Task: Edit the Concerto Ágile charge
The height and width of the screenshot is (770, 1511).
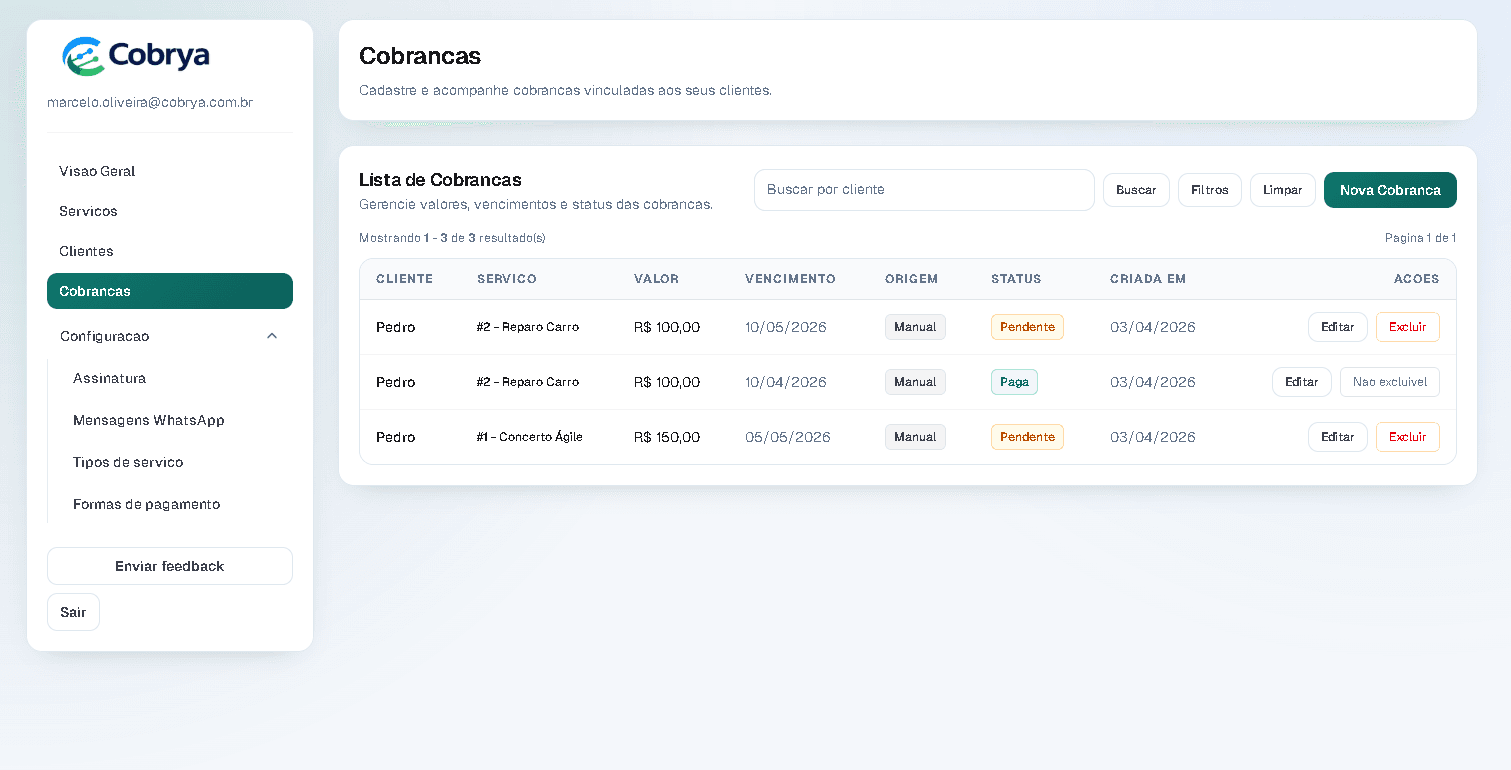Action: (1338, 437)
